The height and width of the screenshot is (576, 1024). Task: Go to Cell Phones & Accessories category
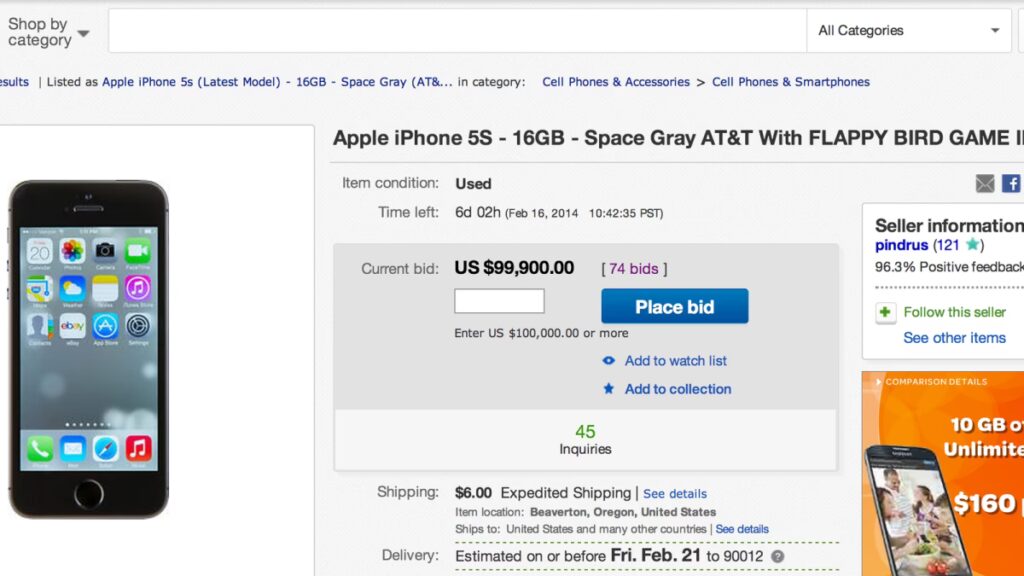616,82
